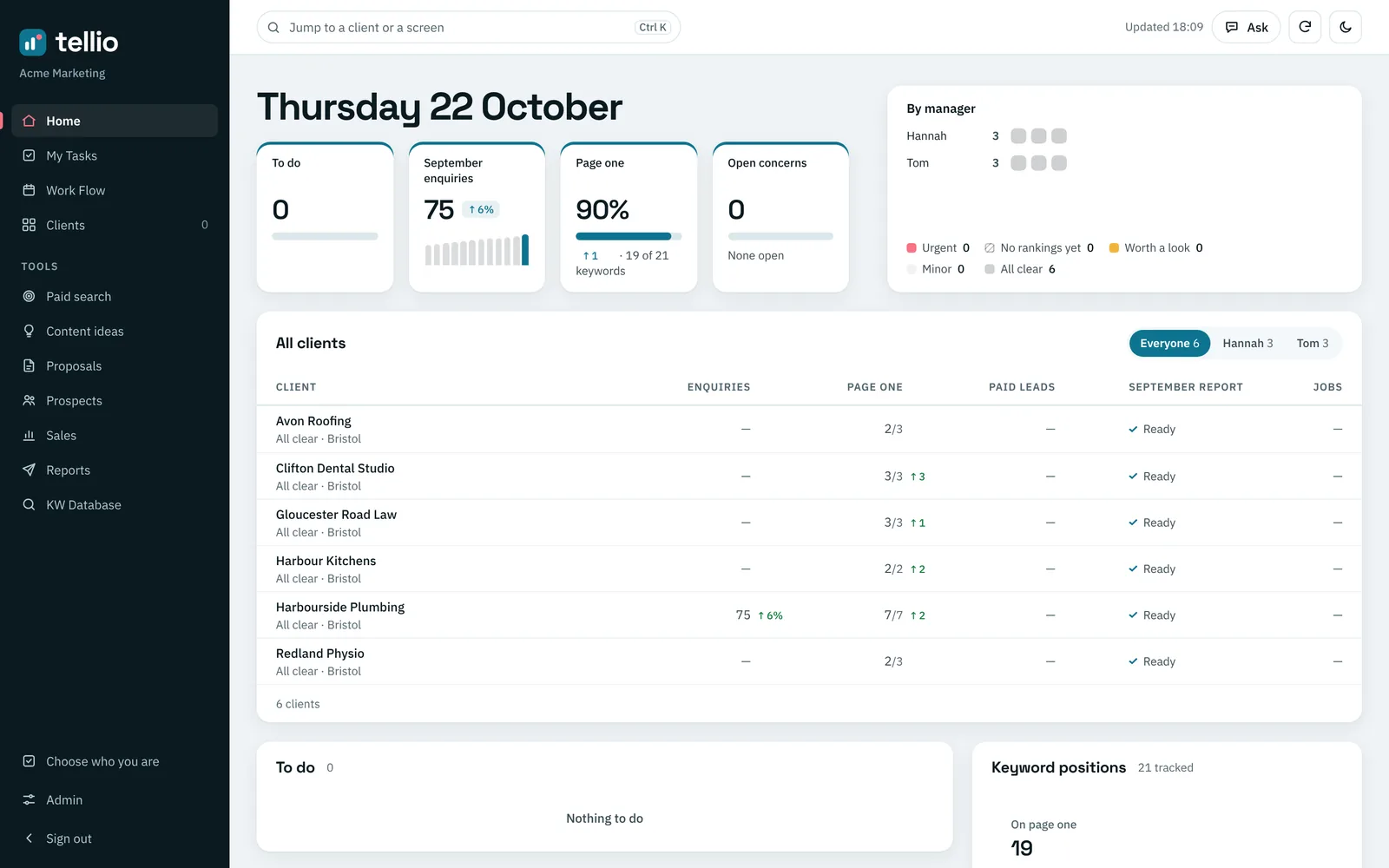Open Content ideas via its lightbulb icon
This screenshot has height=868, width=1389.
29,331
